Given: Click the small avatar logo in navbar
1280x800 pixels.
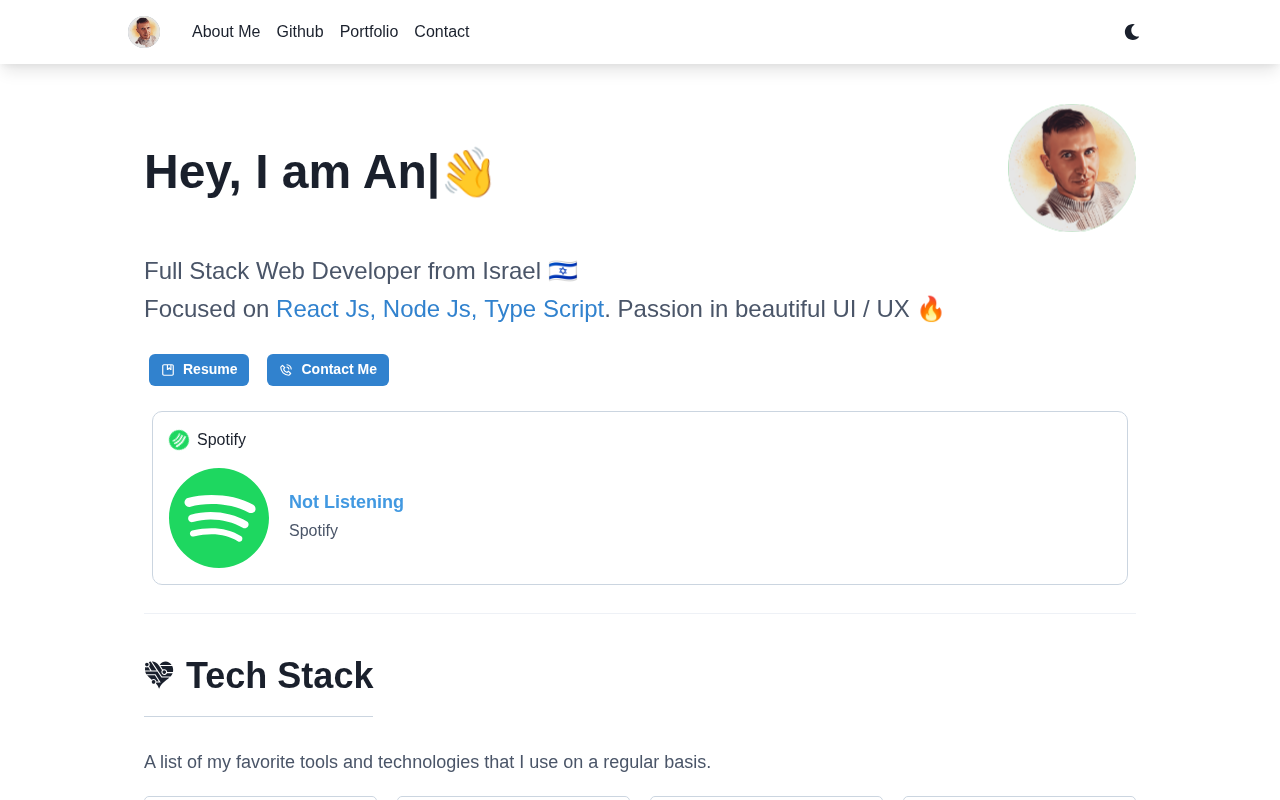Looking at the screenshot, I should pyautogui.click(x=144, y=32).
